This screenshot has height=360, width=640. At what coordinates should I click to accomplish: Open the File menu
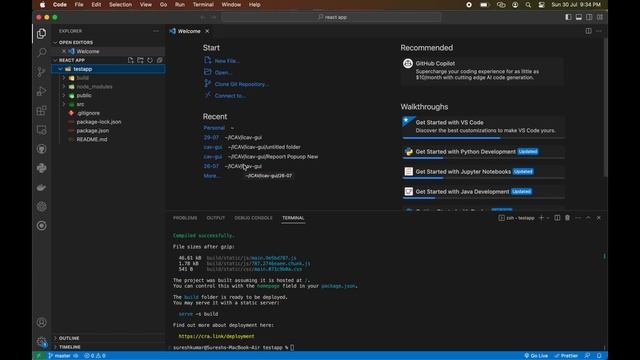pos(79,4)
